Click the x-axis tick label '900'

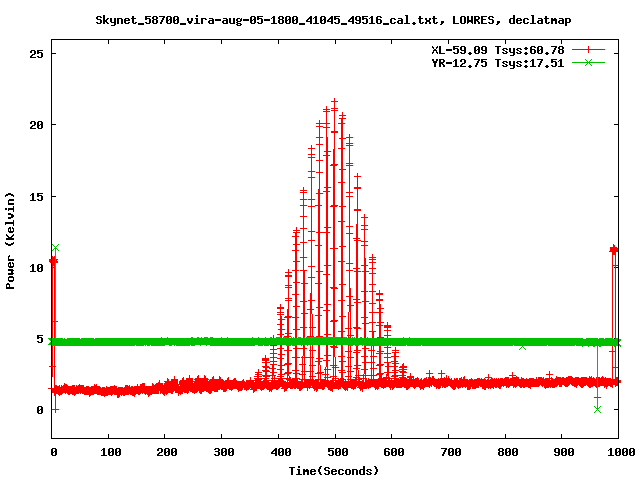click(x=564, y=452)
